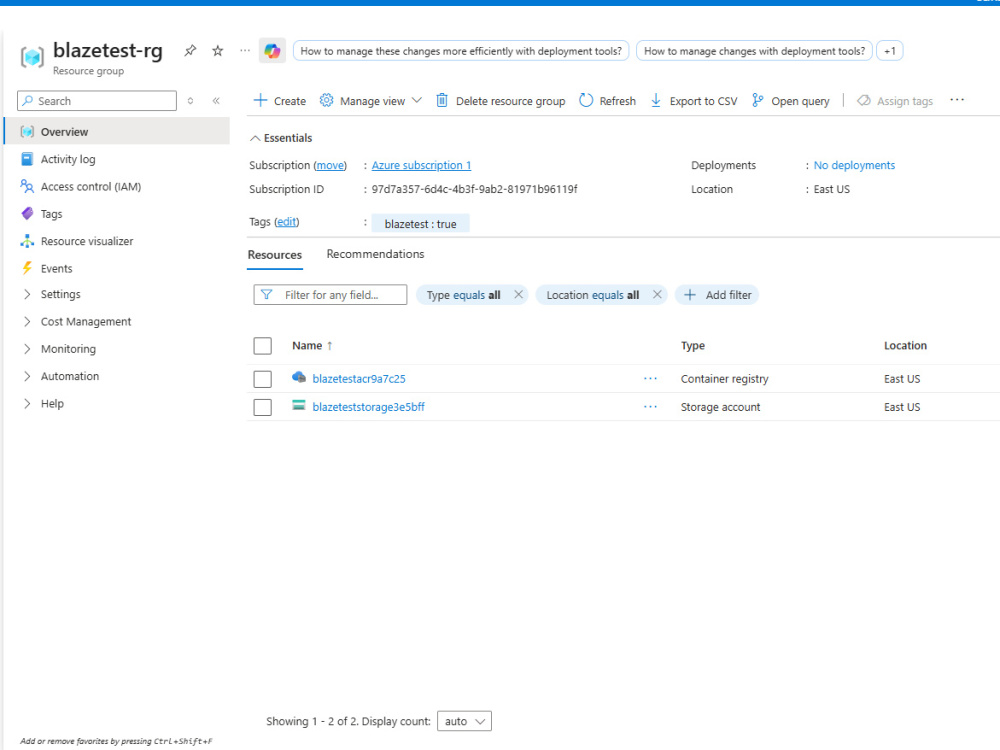The width and height of the screenshot is (1000, 750).
Task: Expand the Automation section
Action: pyautogui.click(x=27, y=376)
